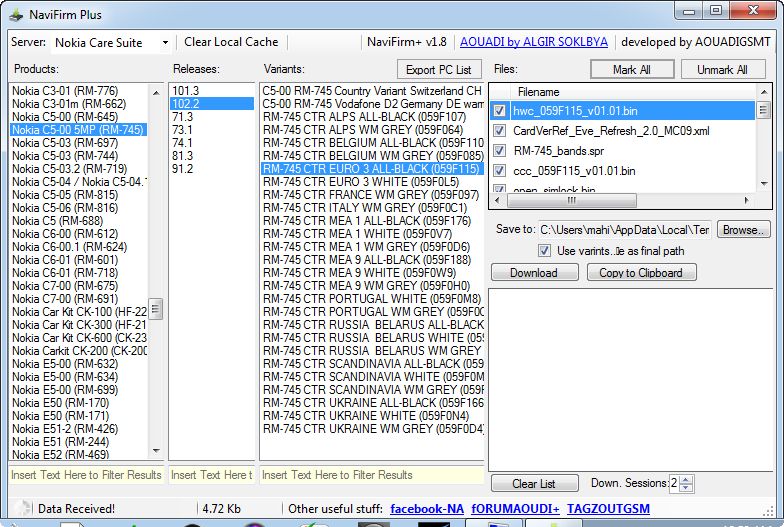Uncheck the RM-745_bands.spr checkbox
The height and width of the screenshot is (527, 784).
tap(500, 150)
